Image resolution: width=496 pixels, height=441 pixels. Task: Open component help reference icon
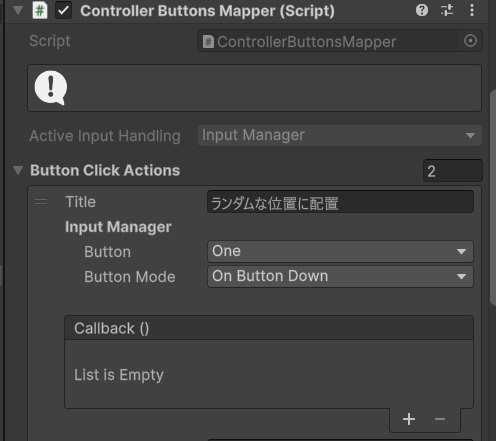pyautogui.click(x=422, y=10)
